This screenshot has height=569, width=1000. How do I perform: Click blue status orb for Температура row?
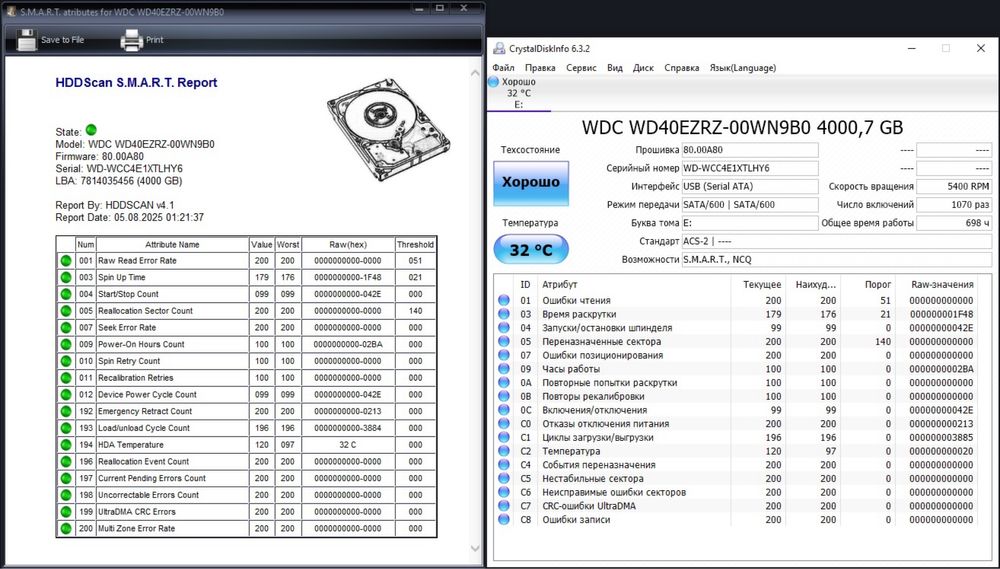click(504, 451)
